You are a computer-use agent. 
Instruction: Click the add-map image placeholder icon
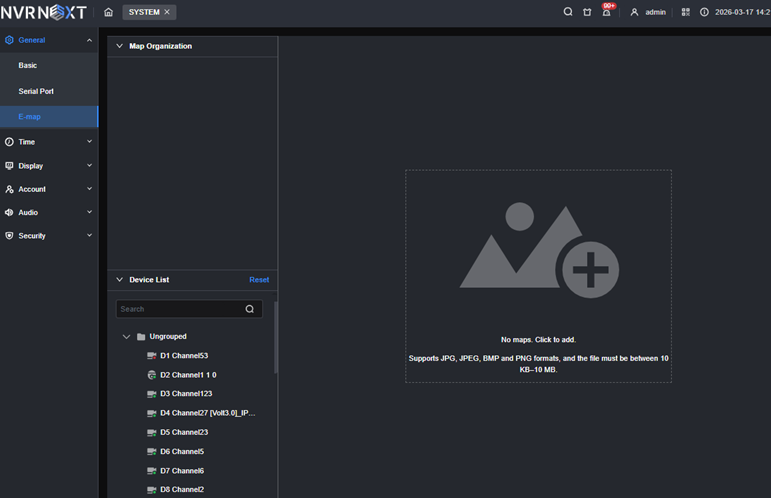point(538,246)
